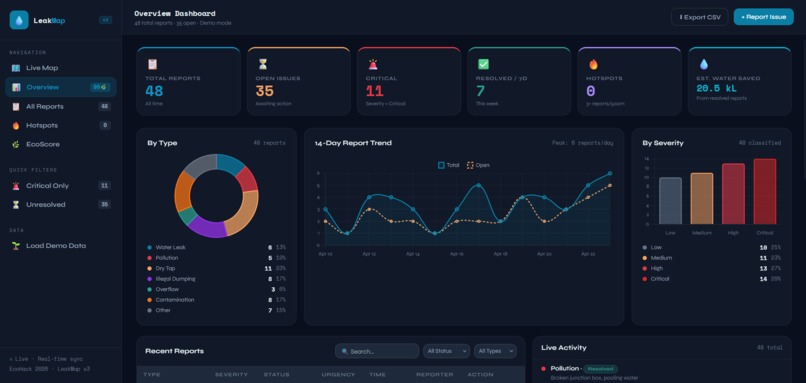The height and width of the screenshot is (383, 806).
Task: Click the Overflow legend entry
Action: click(216, 289)
